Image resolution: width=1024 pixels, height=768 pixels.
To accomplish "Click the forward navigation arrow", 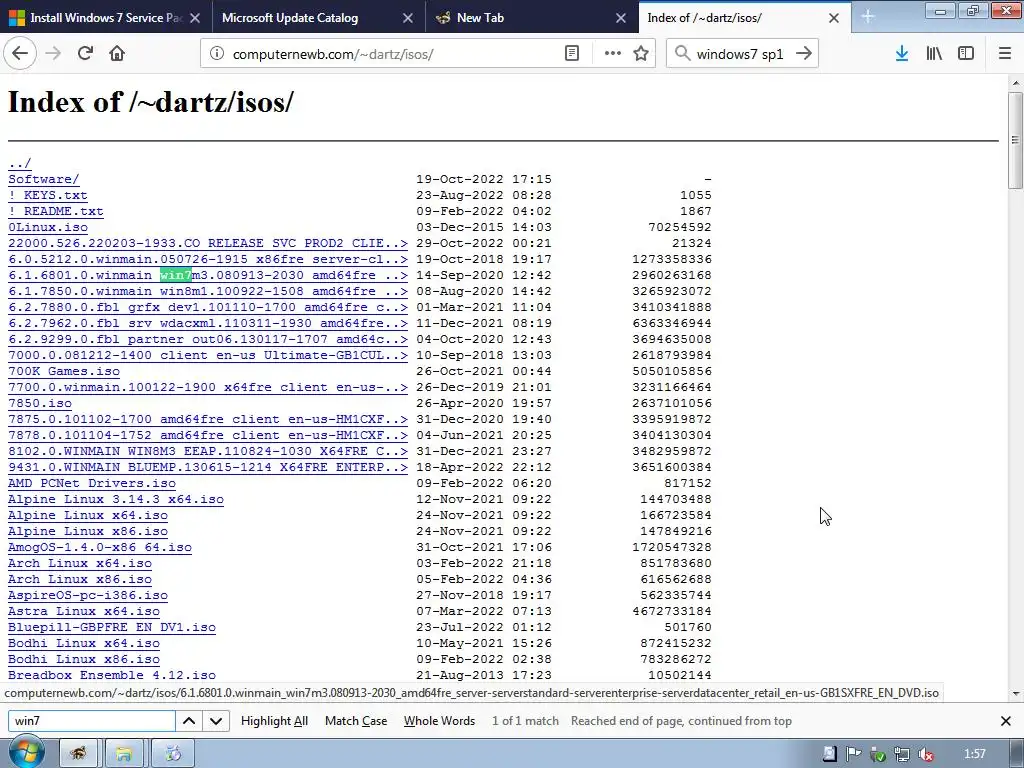I will [x=53, y=54].
